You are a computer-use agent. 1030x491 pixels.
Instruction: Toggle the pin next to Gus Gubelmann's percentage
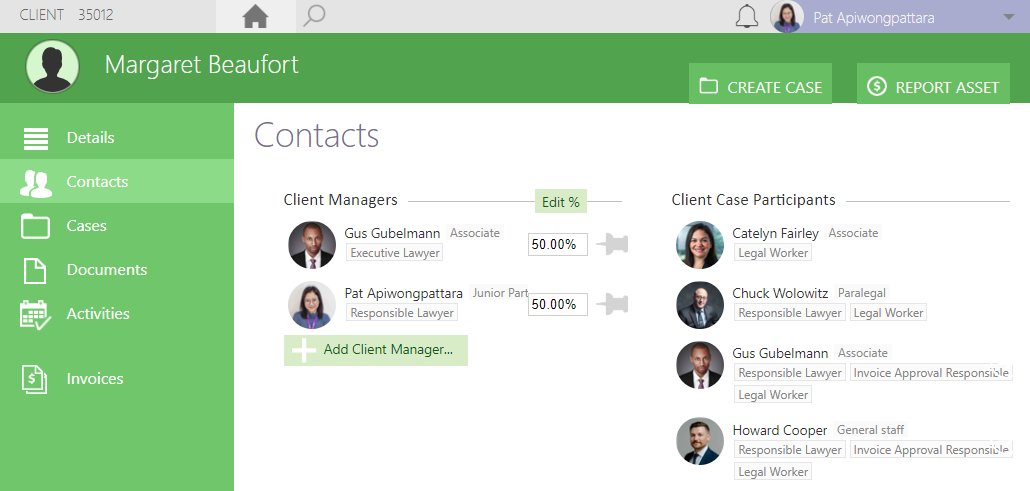[612, 245]
